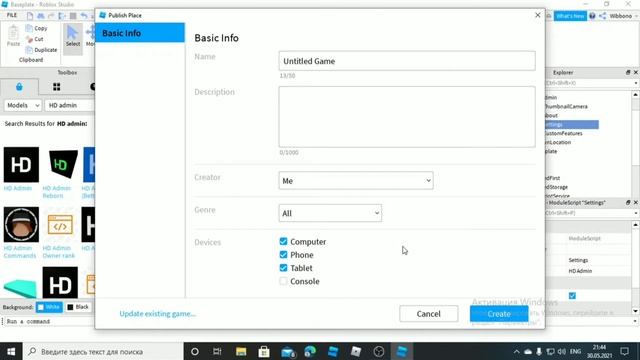Viewport: 640px width, 360px height.
Task: Open the Models category dropdown in Toolbox
Action: 23,105
